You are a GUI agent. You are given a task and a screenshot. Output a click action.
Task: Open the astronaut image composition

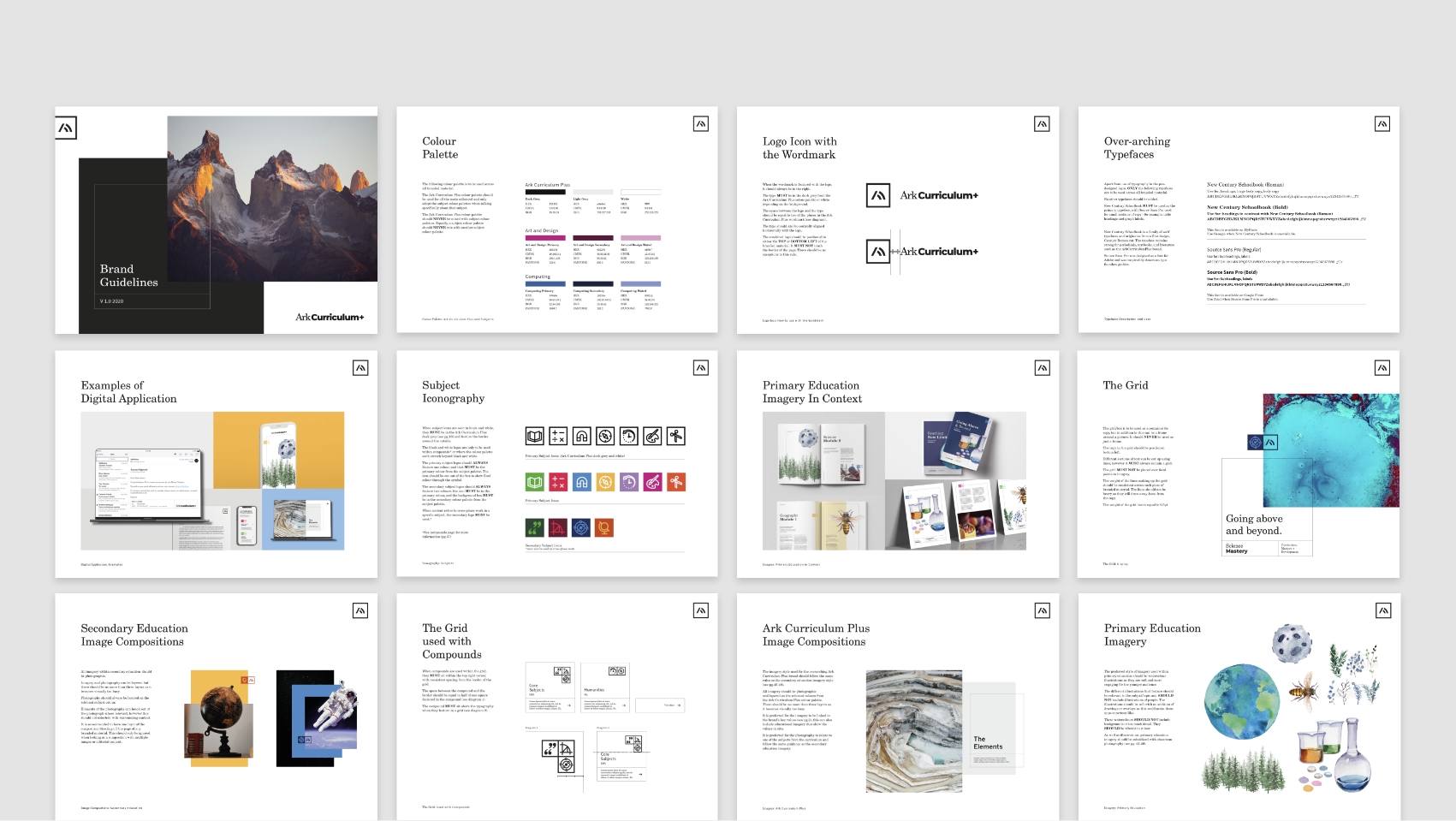point(318,717)
